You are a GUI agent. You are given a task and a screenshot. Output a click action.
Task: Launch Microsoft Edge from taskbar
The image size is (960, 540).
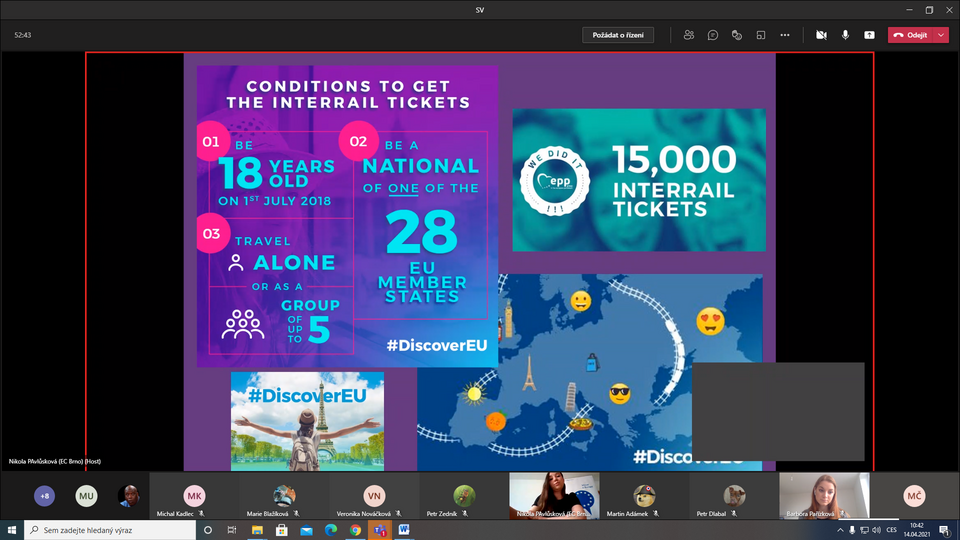[331, 530]
